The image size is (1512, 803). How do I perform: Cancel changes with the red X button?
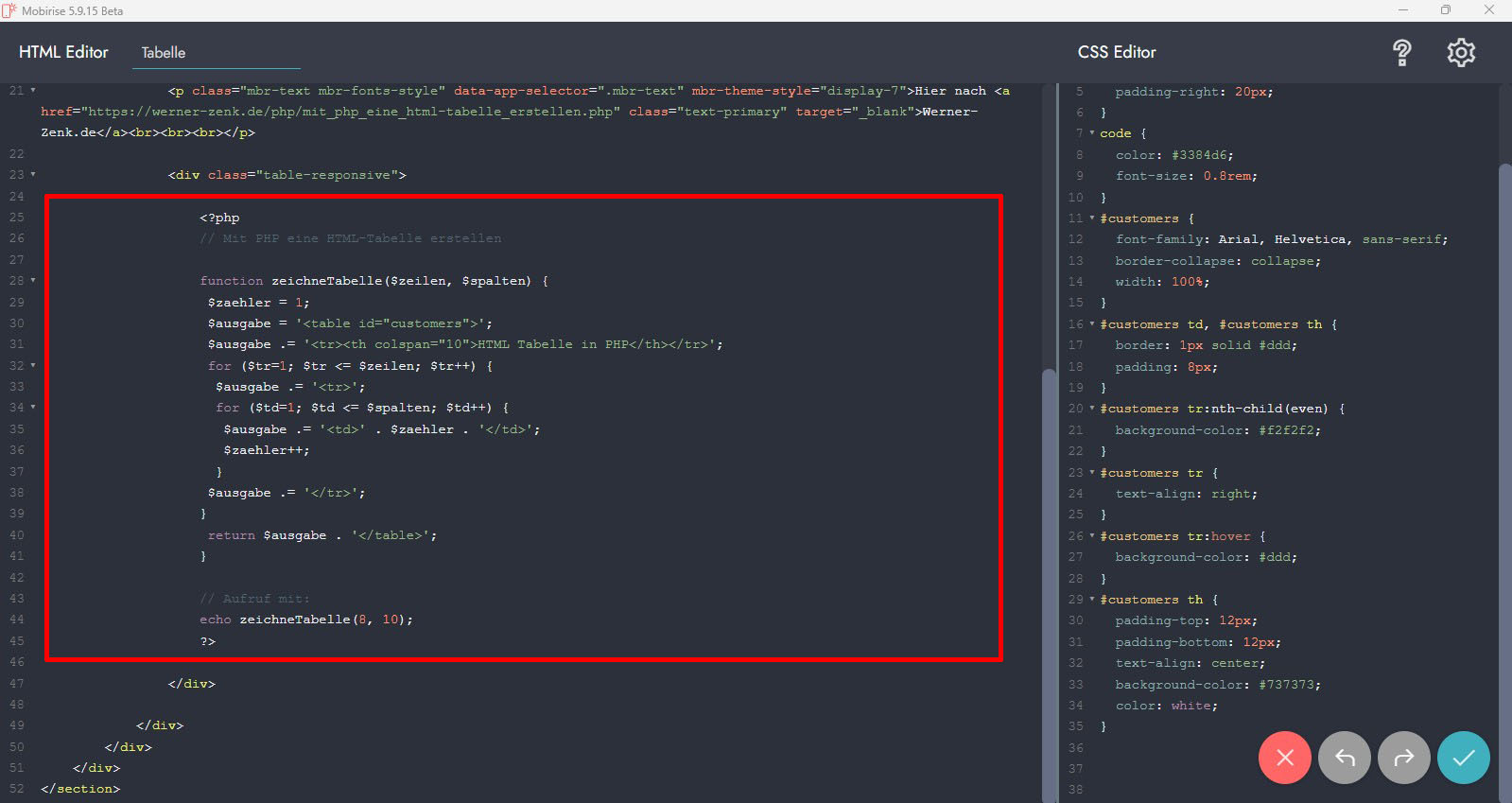(x=1285, y=758)
